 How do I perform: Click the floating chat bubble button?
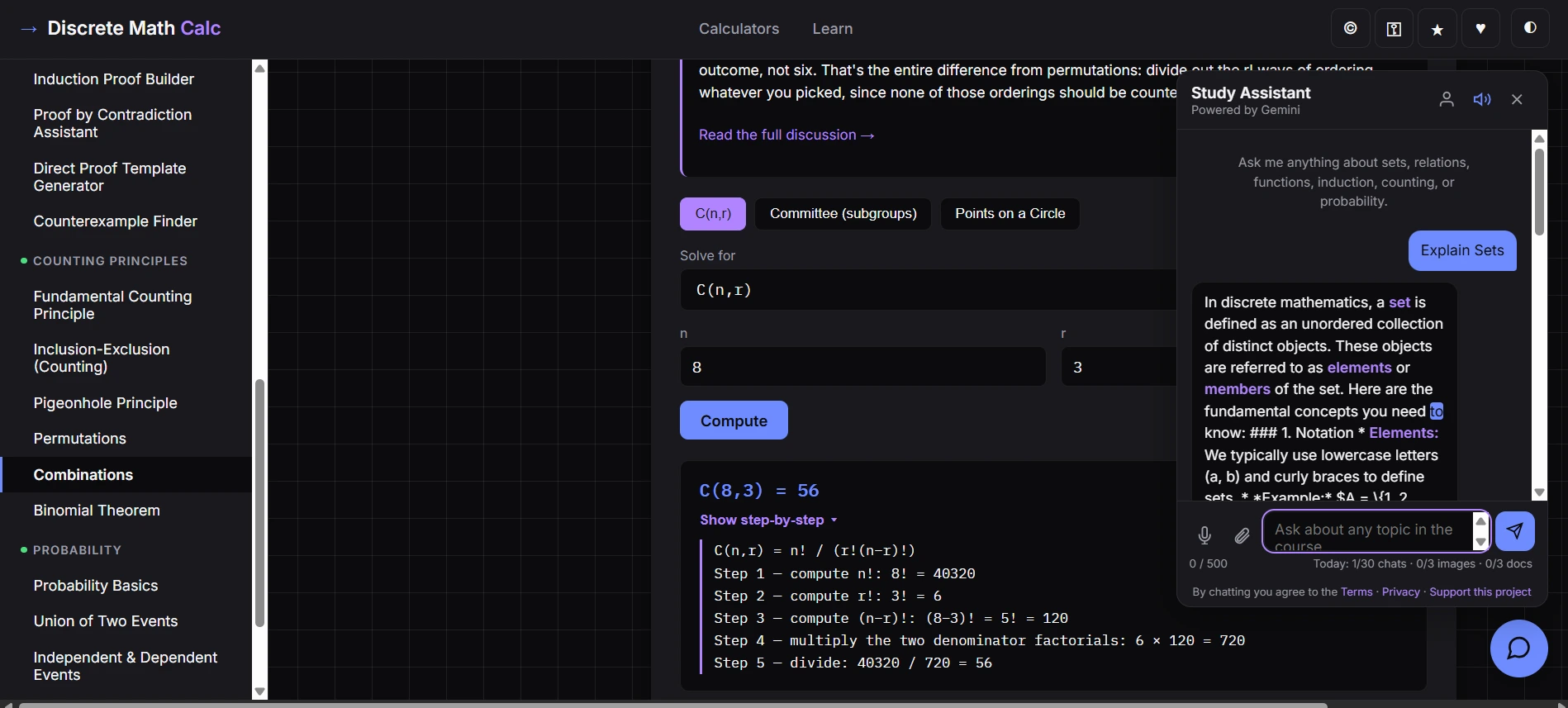[x=1518, y=649]
